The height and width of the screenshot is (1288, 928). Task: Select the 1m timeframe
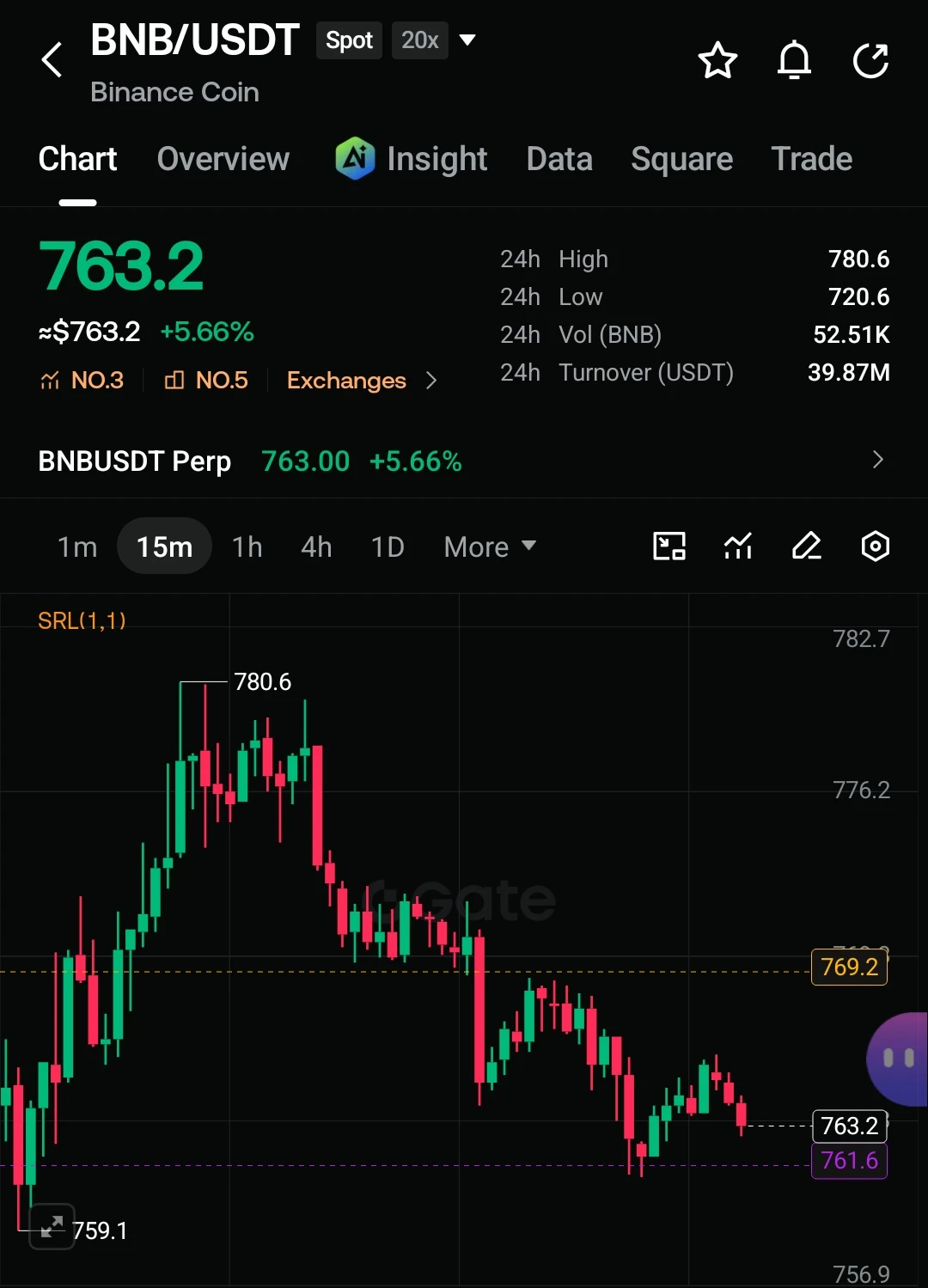pyautogui.click(x=77, y=546)
